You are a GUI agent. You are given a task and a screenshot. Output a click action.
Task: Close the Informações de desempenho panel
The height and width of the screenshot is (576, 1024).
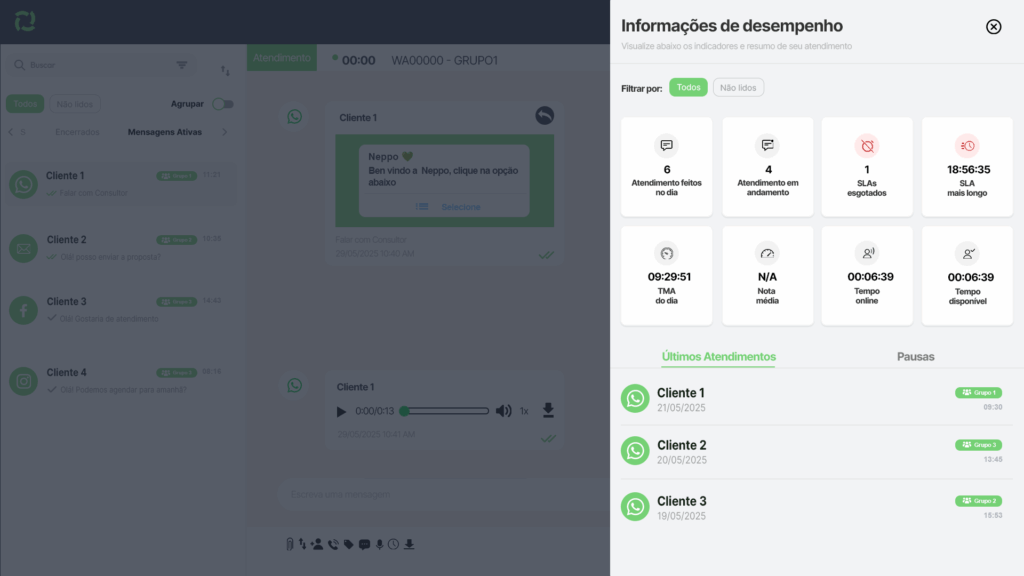[993, 27]
